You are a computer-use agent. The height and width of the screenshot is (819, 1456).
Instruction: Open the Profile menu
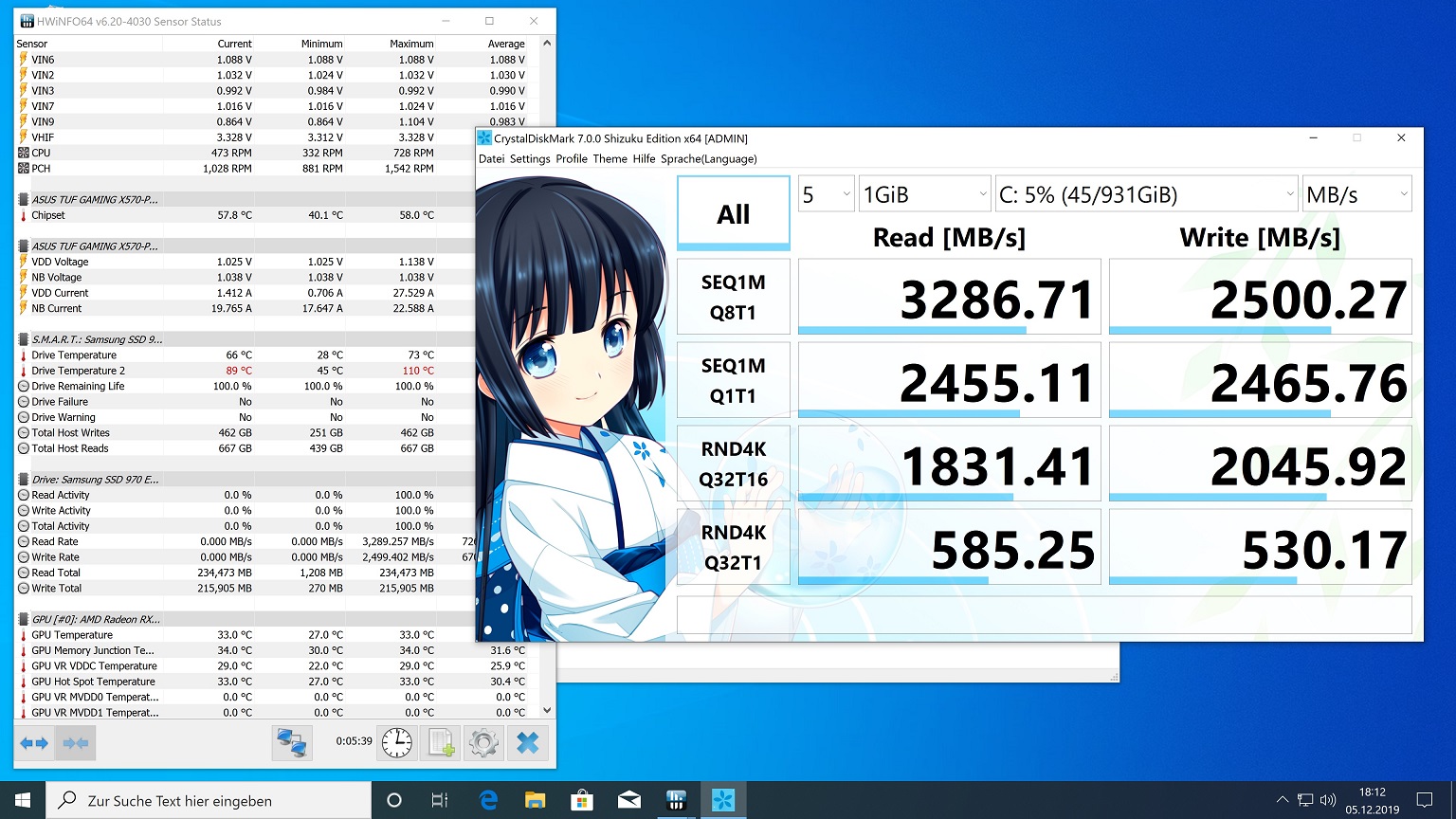coord(572,159)
